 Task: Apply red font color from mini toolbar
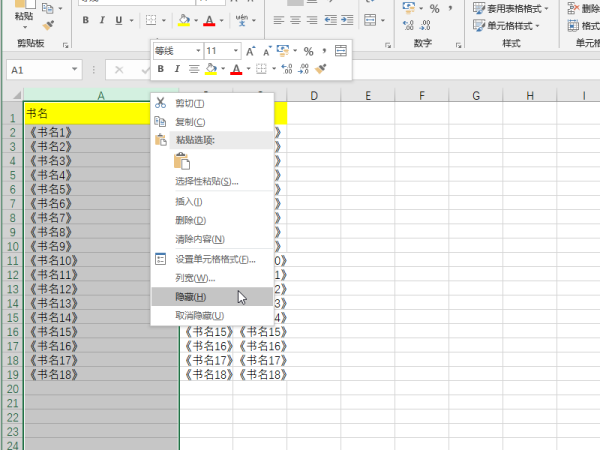(236, 69)
